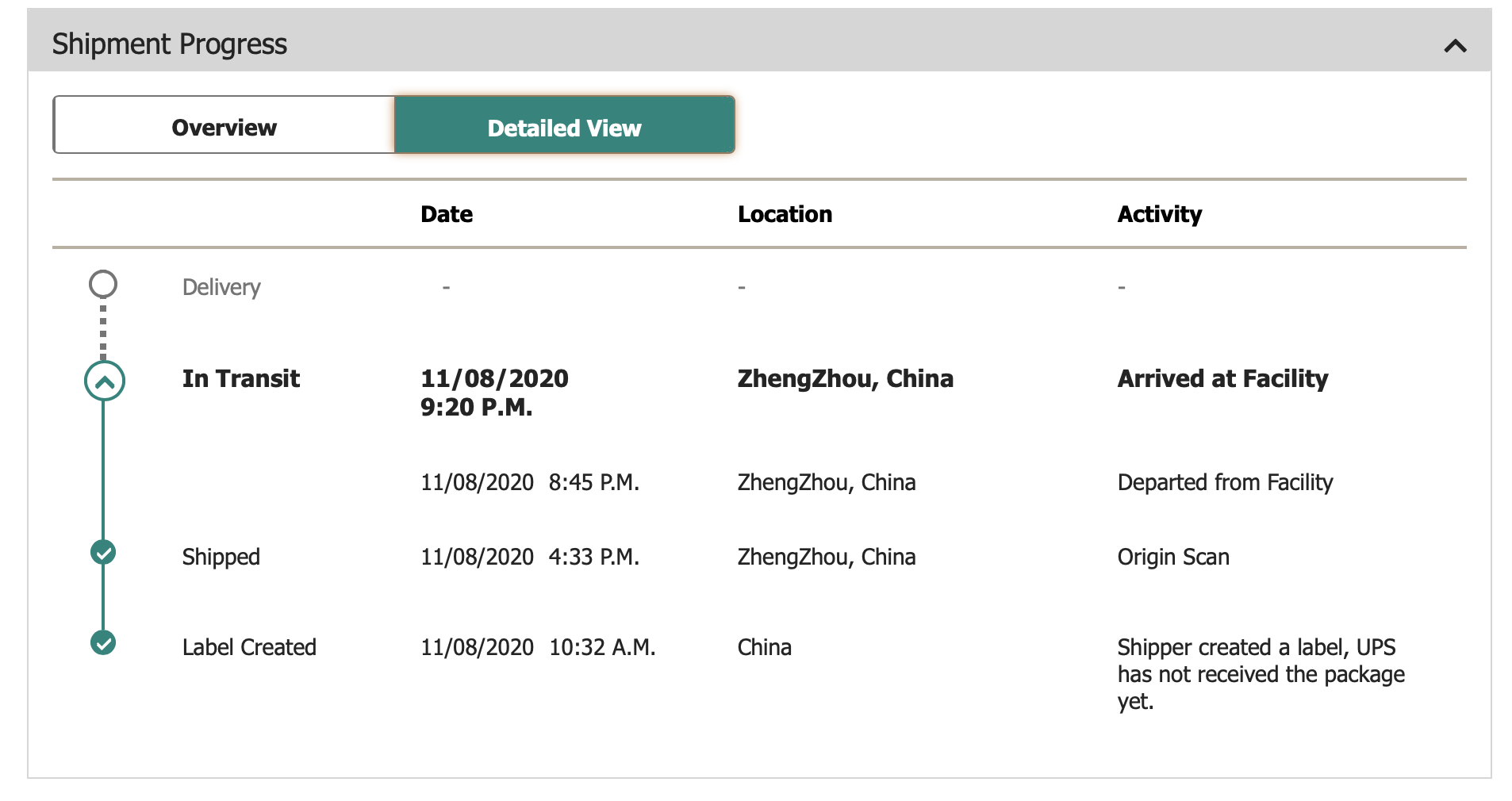Click the Delivery status label
This screenshot has width=1512, height=801.
click(221, 287)
